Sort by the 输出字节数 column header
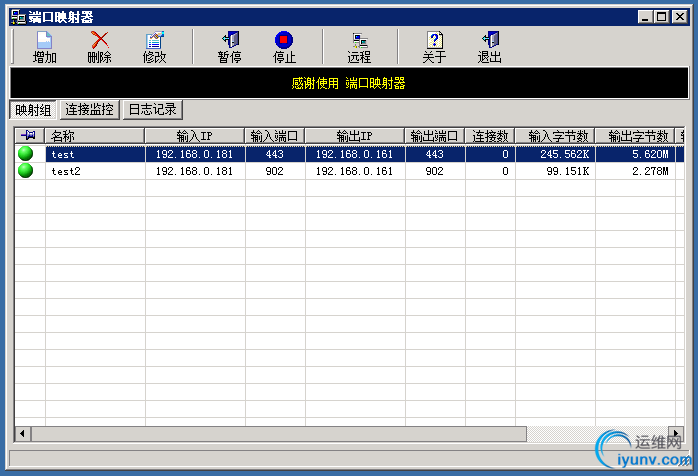Viewport: 698px width, 476px height. click(635, 136)
